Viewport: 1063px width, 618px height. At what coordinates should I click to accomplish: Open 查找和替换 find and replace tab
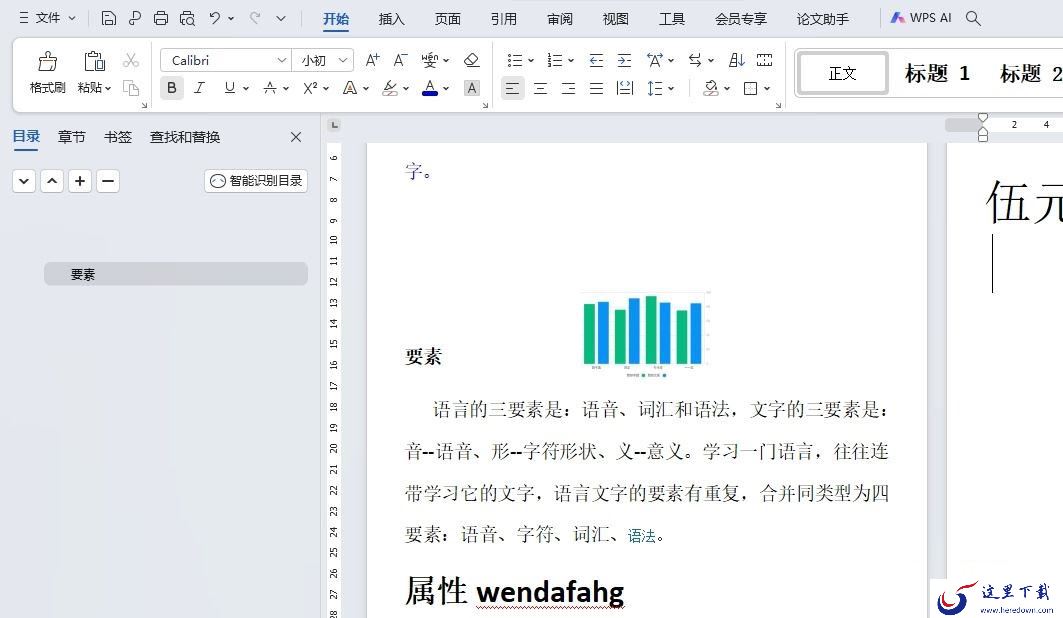(x=185, y=137)
